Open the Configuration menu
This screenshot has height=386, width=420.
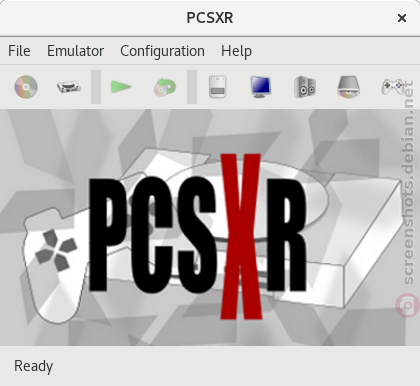pos(162,51)
